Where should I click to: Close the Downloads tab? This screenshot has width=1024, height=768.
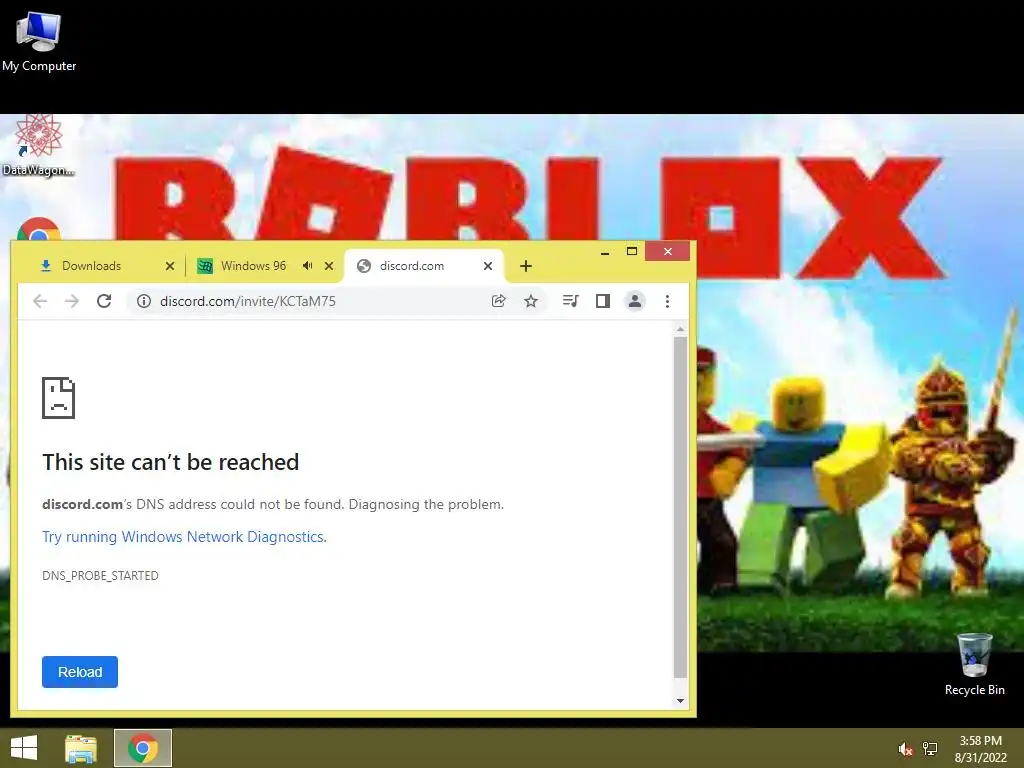click(x=170, y=266)
